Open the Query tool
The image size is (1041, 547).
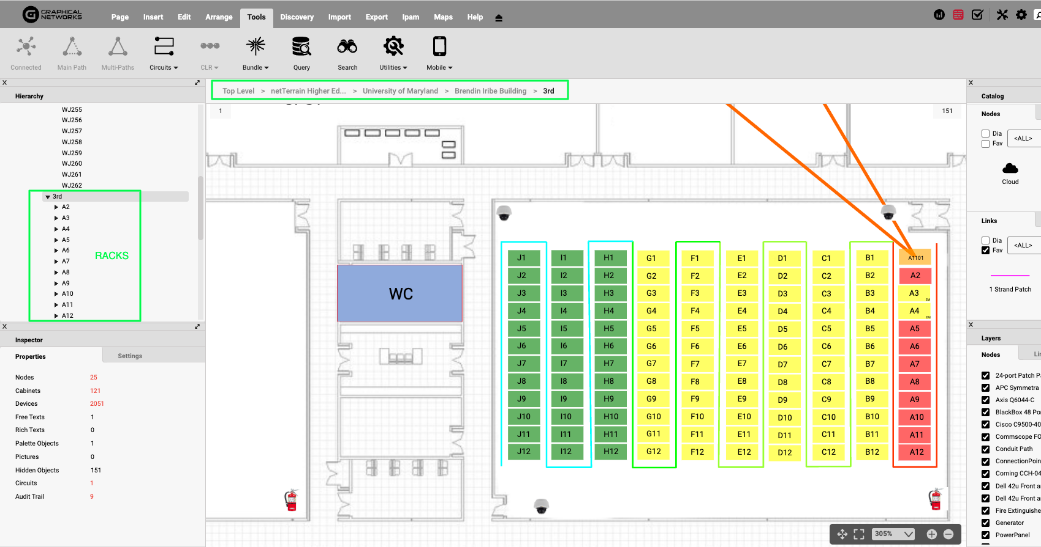tap(301, 51)
